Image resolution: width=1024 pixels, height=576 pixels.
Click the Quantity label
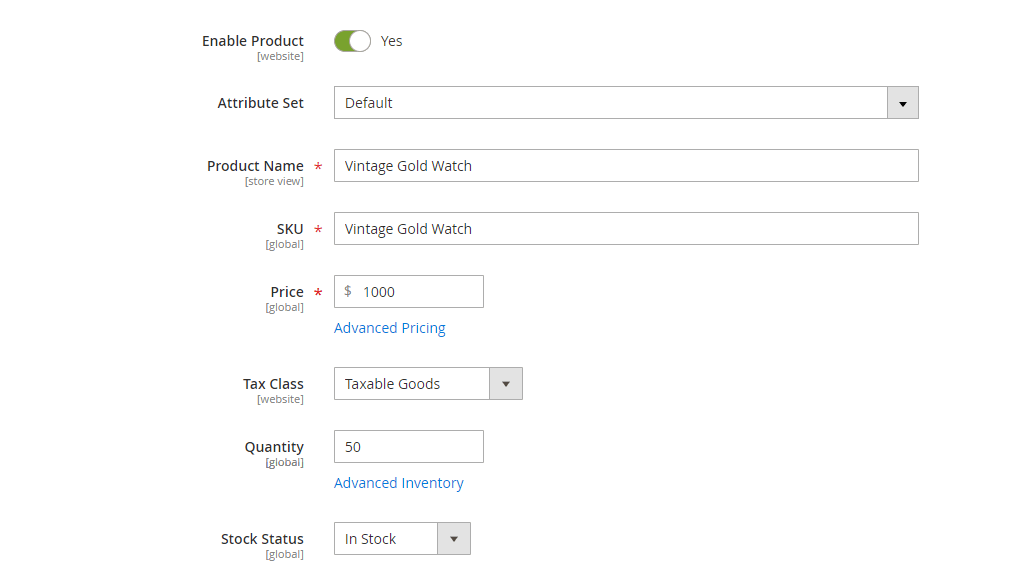pyautogui.click(x=274, y=447)
